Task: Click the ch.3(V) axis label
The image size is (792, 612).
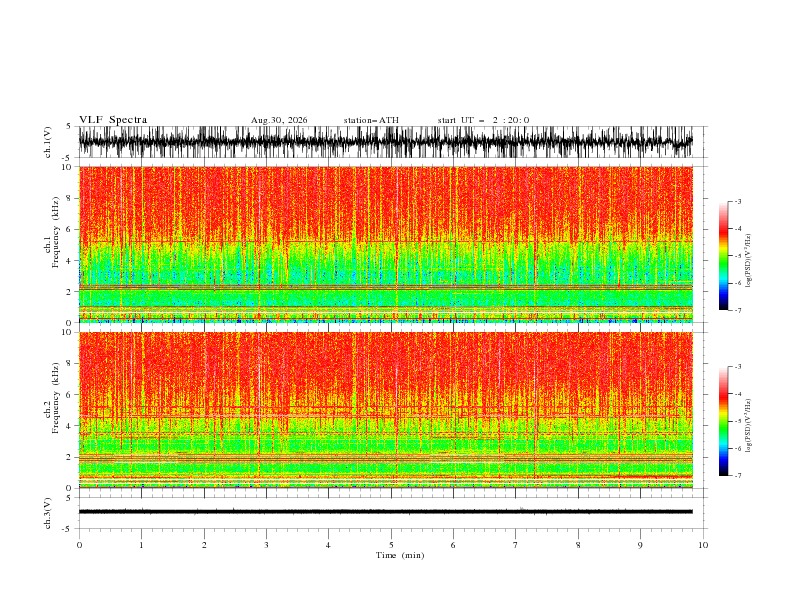Action: tap(47, 513)
